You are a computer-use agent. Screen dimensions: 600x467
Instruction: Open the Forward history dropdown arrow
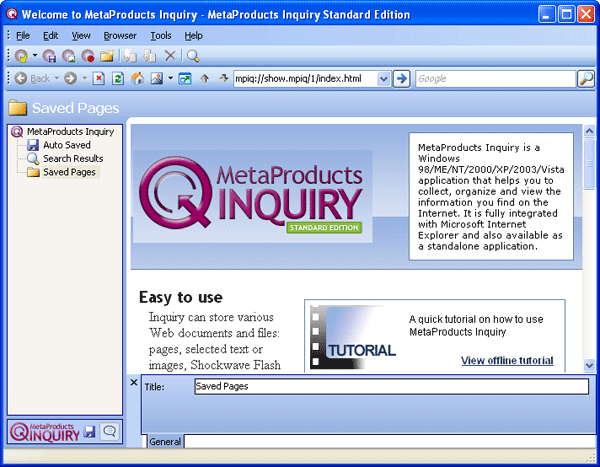[84, 78]
